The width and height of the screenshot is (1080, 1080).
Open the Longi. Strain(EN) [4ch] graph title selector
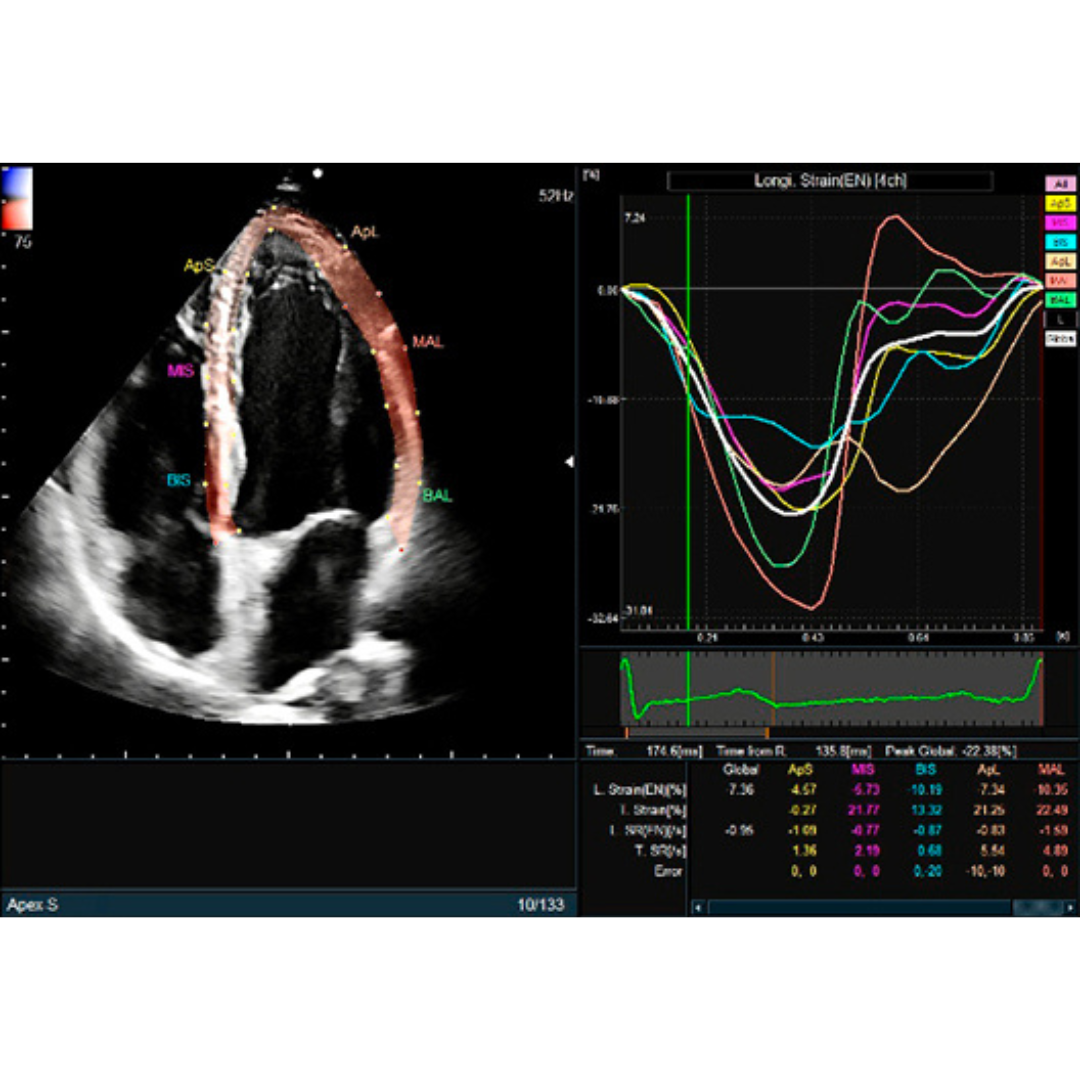(830, 181)
